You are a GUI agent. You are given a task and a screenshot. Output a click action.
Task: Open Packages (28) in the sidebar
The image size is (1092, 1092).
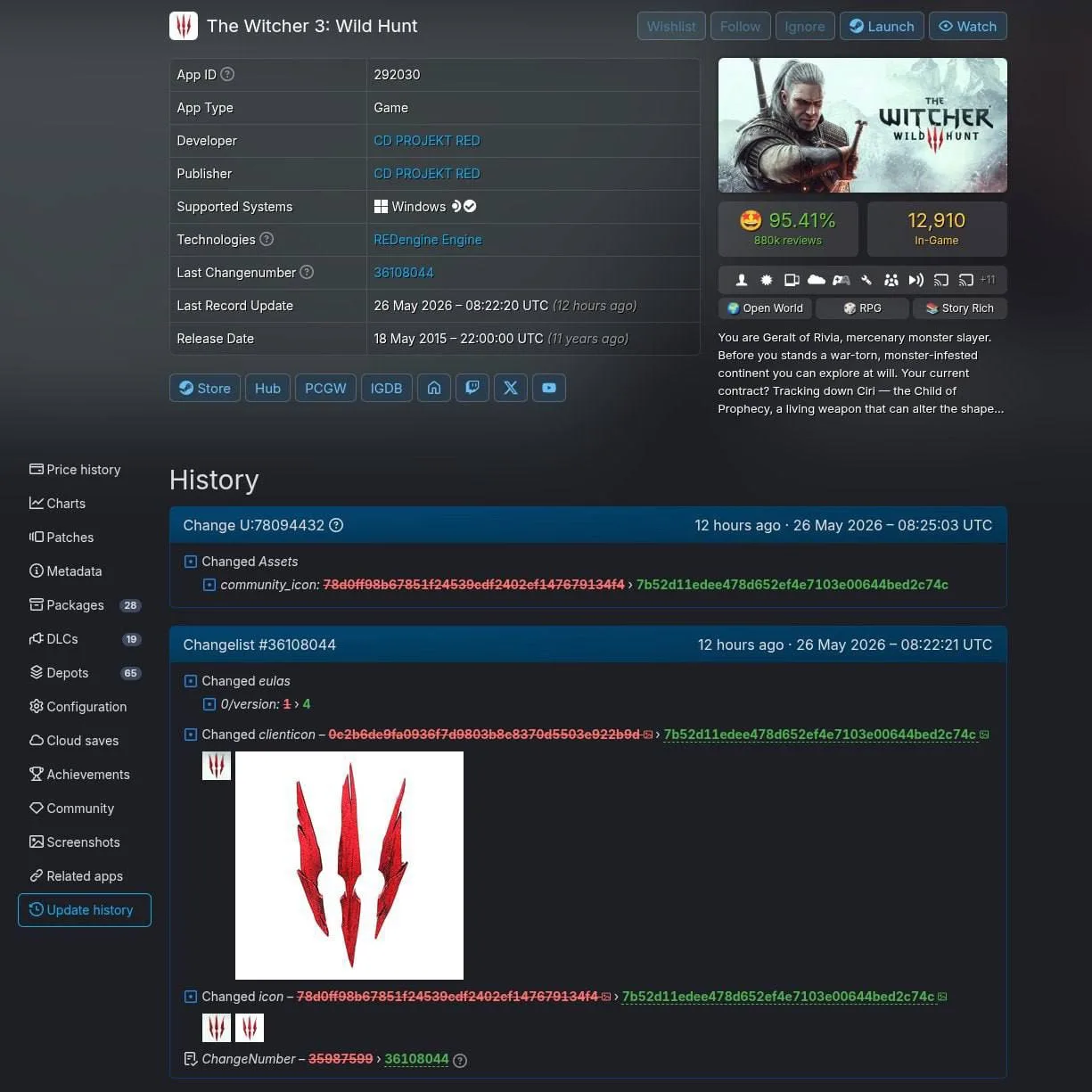click(85, 605)
